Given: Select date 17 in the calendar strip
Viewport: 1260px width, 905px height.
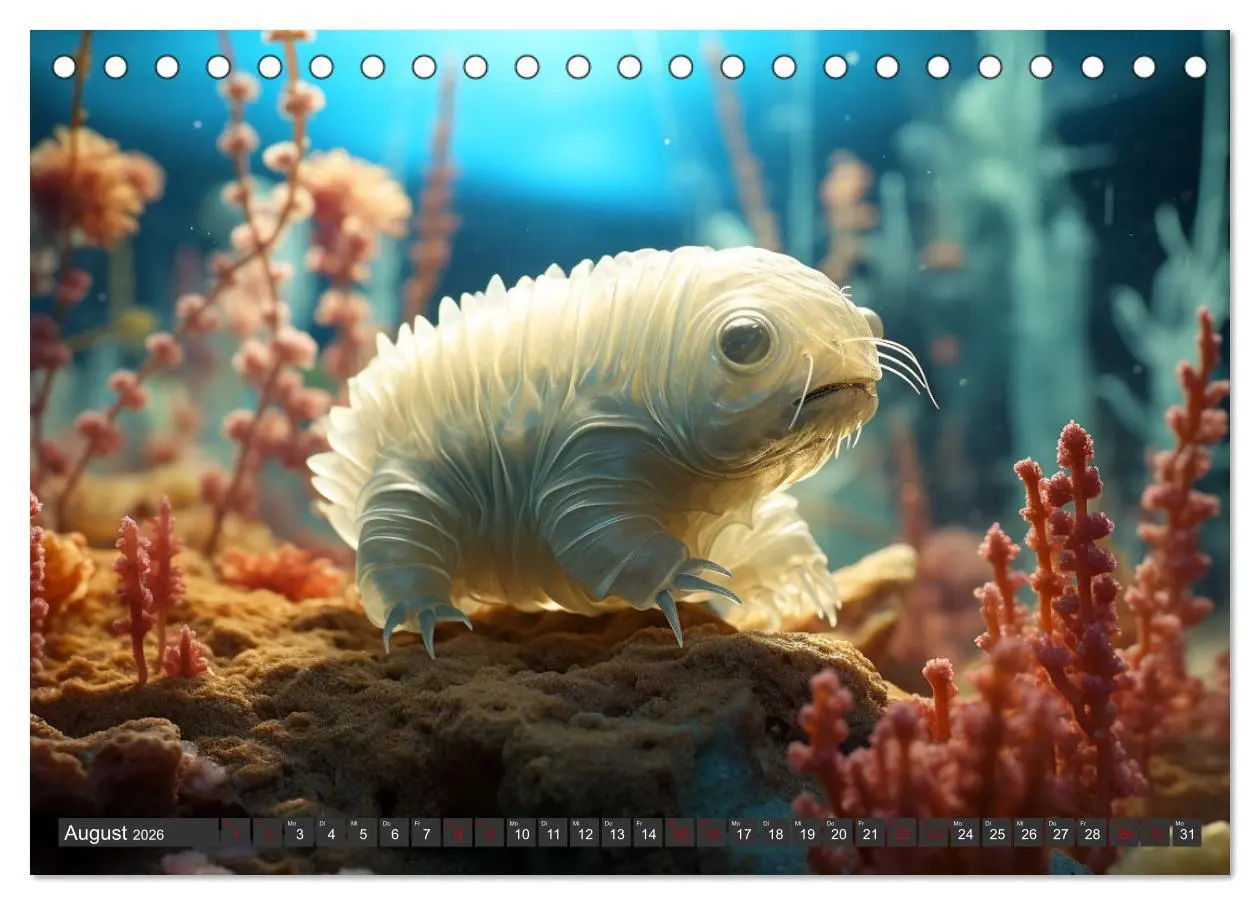Looking at the screenshot, I should click(x=743, y=833).
